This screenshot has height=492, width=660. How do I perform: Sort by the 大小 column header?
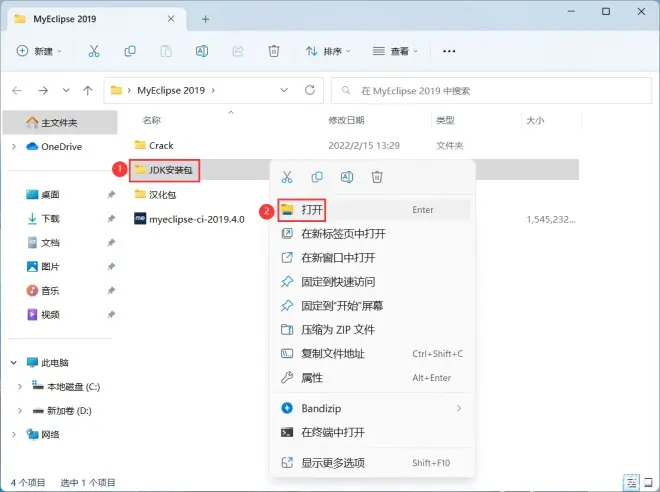[x=535, y=120]
